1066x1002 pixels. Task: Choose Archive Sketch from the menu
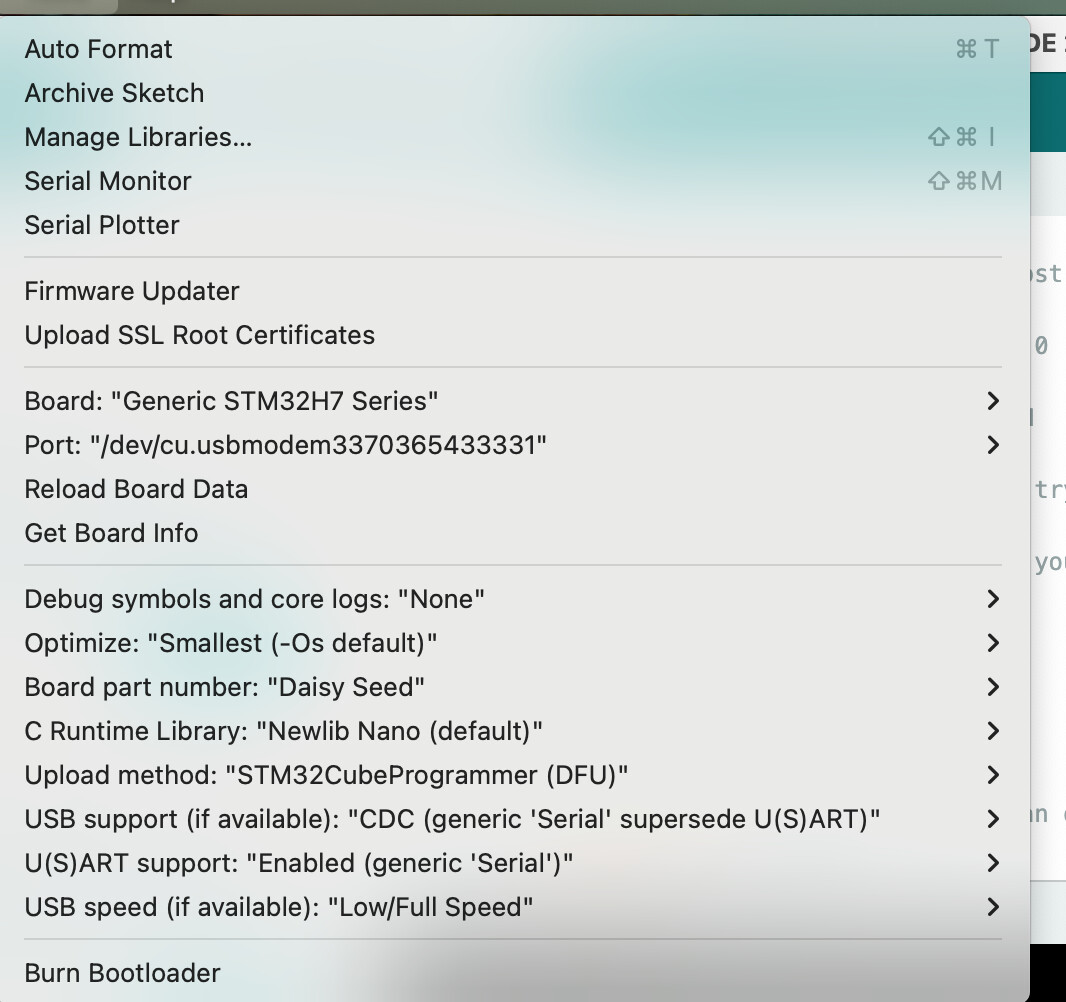[114, 93]
